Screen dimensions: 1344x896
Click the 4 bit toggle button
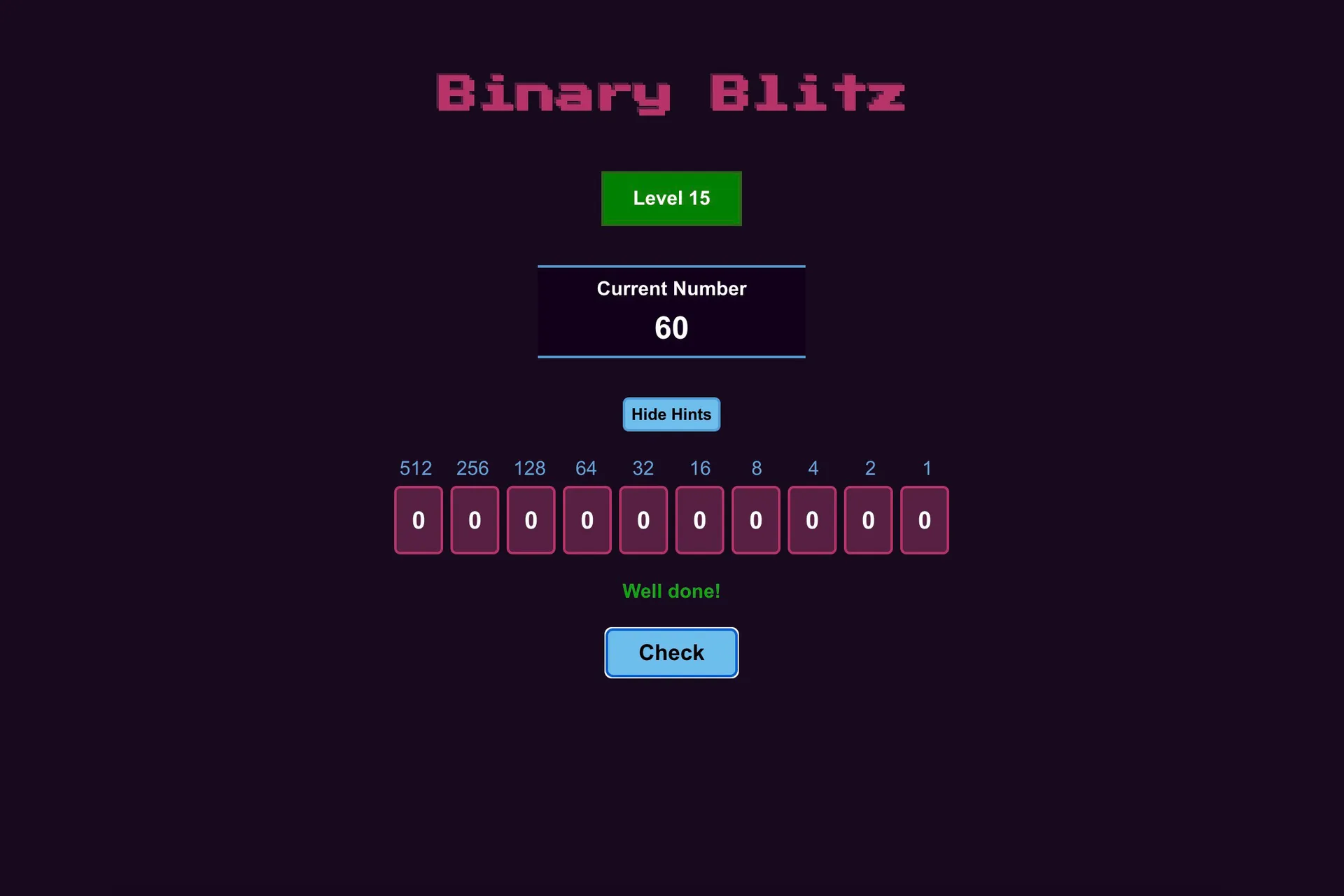813,520
